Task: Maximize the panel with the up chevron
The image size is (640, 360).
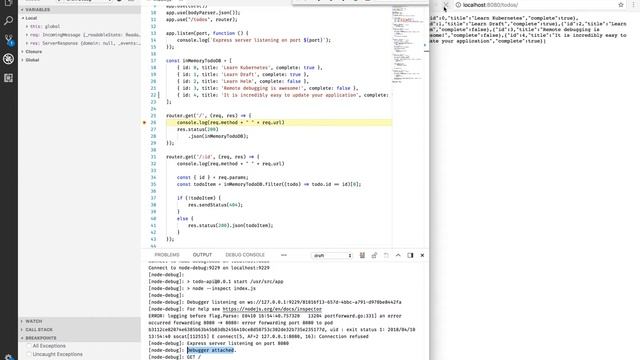Action: (398, 256)
